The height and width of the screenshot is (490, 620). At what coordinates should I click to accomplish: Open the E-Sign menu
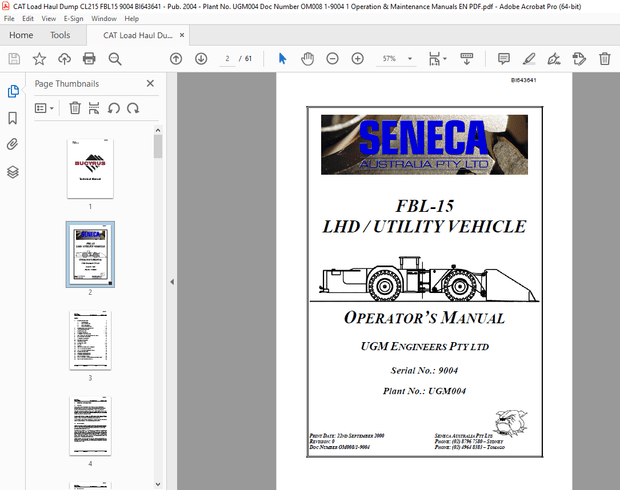coord(74,19)
